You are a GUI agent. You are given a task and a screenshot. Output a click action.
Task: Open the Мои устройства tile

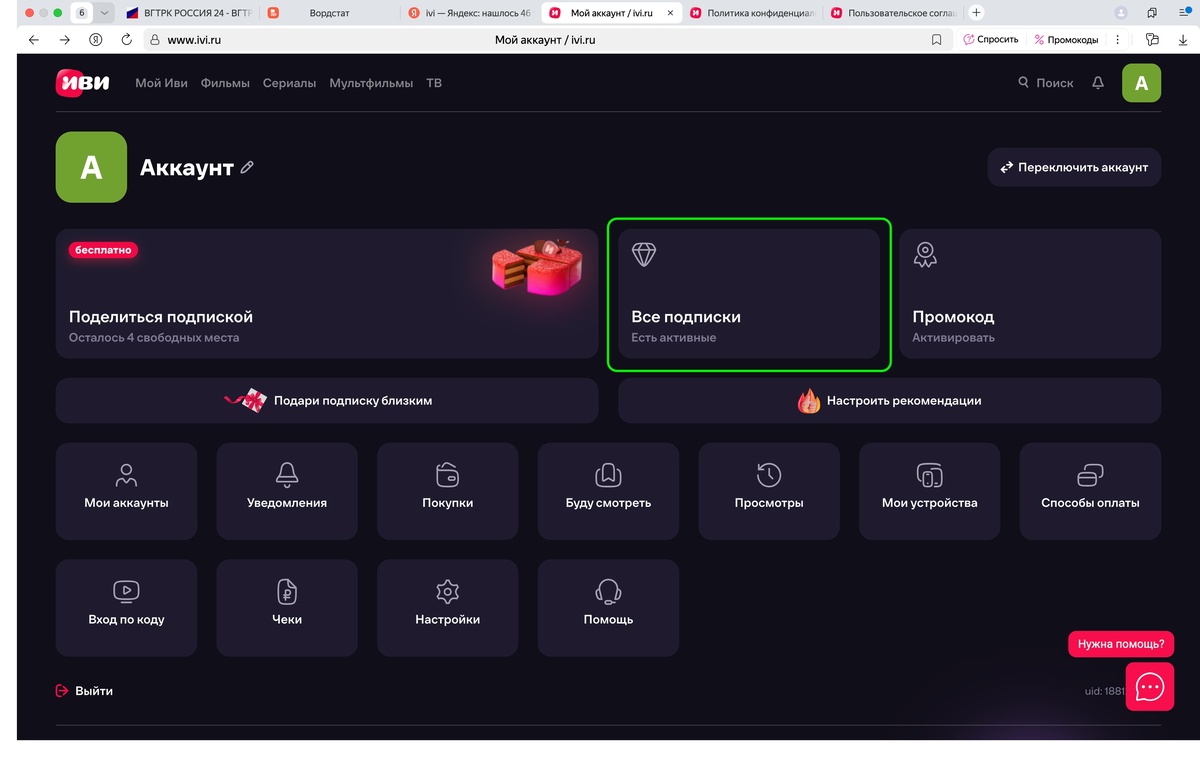coord(930,491)
